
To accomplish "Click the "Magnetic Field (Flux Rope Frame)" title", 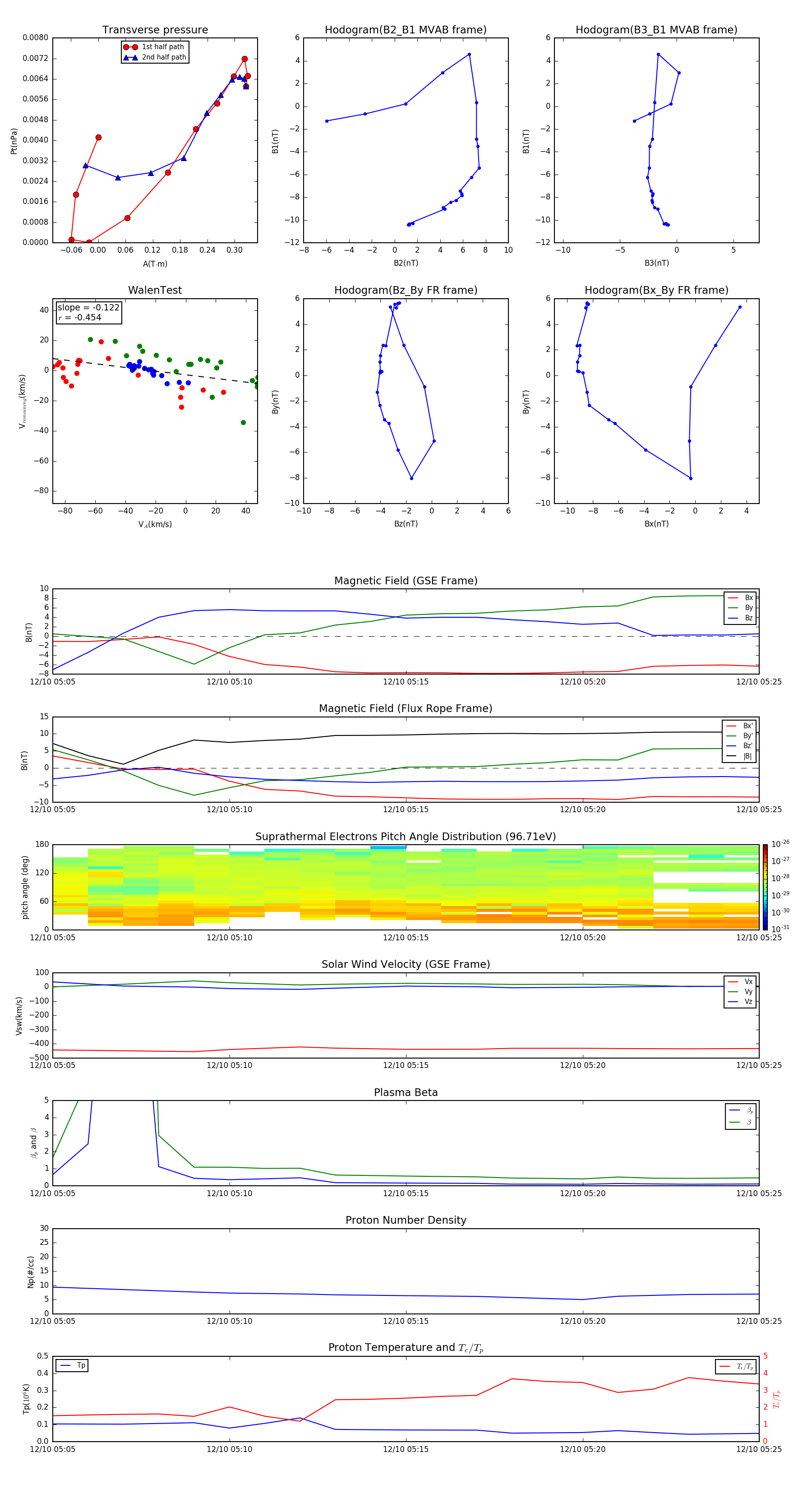I will 406,708.
